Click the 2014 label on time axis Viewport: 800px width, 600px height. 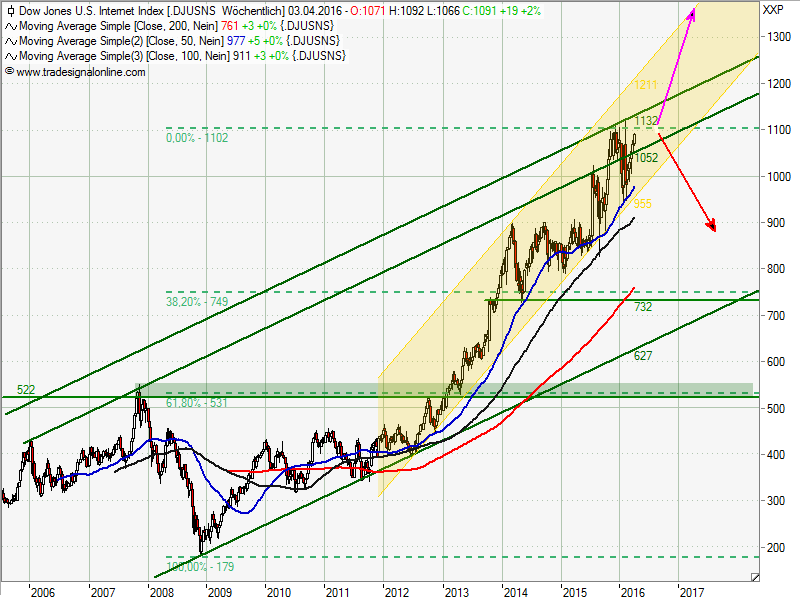(516, 592)
